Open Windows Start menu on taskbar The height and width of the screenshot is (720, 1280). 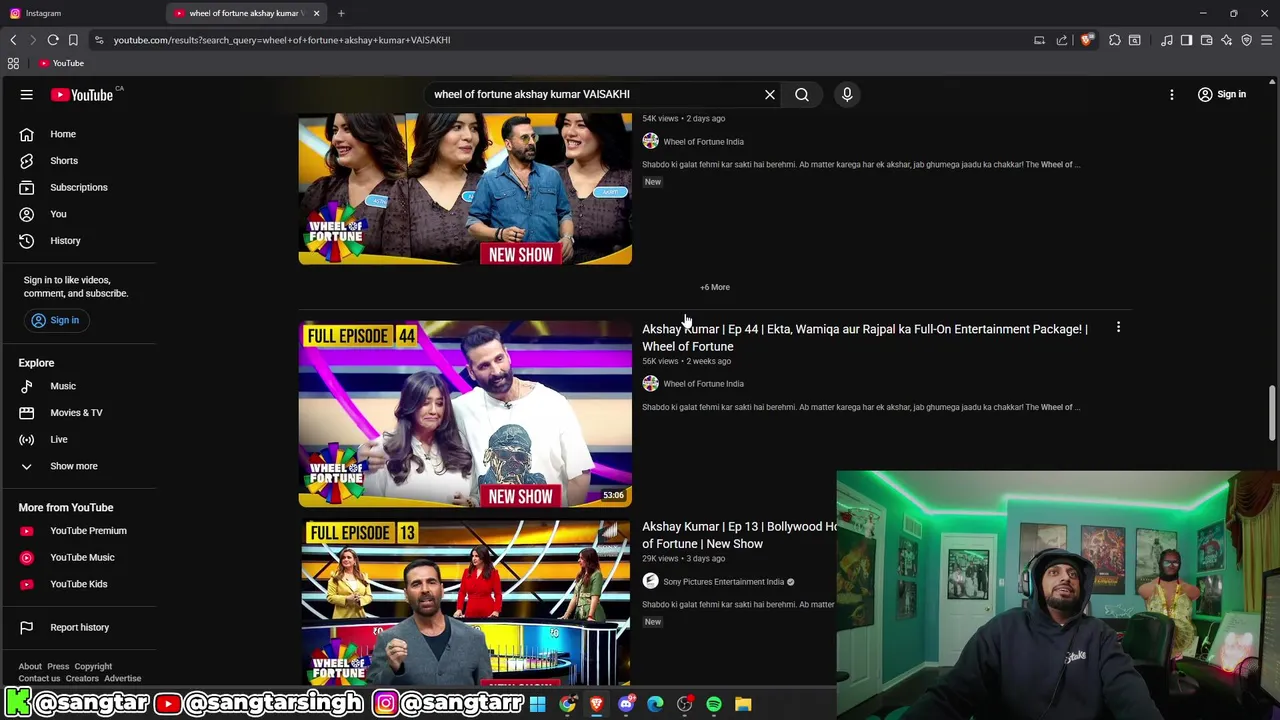[x=538, y=704]
